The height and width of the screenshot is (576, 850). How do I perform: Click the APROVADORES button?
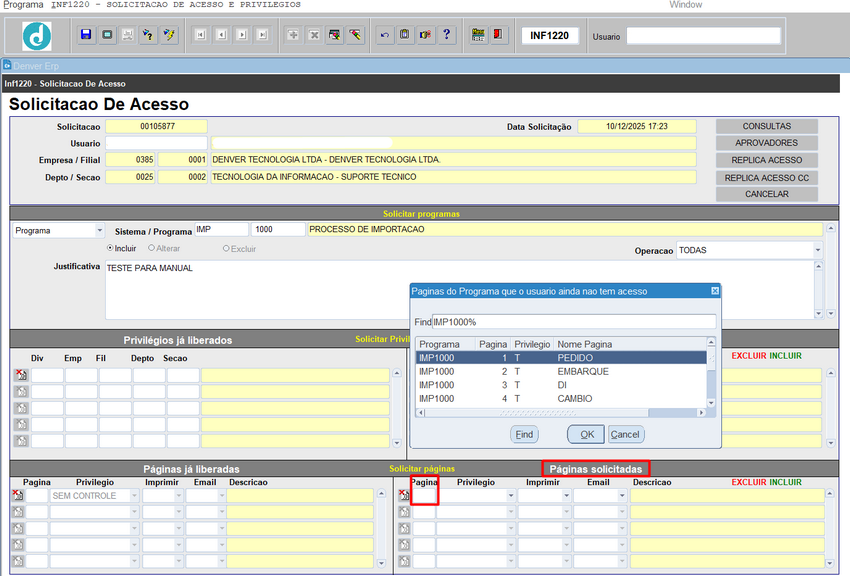coord(766,143)
